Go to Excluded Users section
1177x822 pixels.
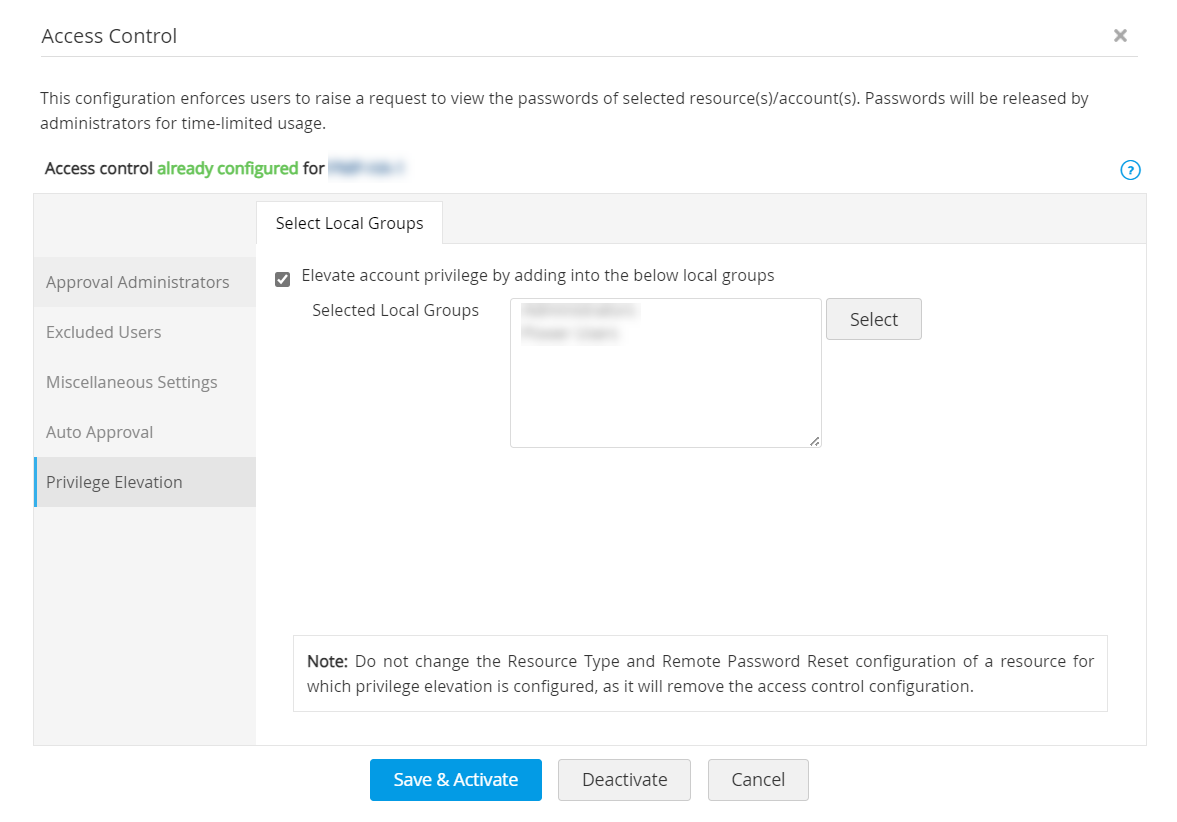[104, 332]
